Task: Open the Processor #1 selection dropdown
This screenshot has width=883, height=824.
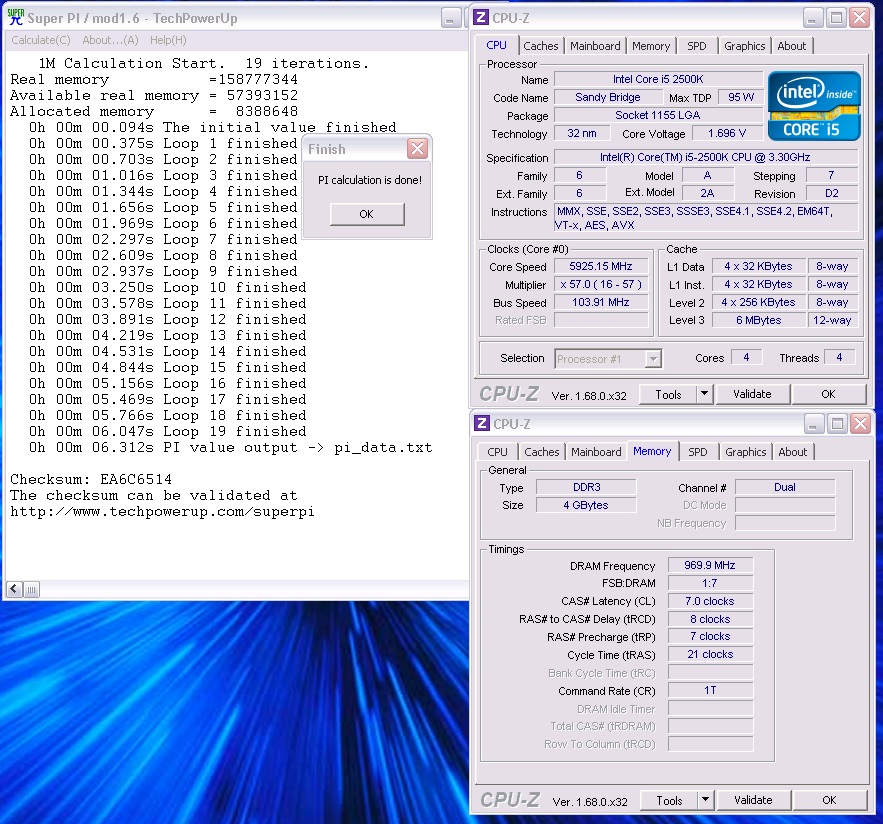Action: point(608,359)
